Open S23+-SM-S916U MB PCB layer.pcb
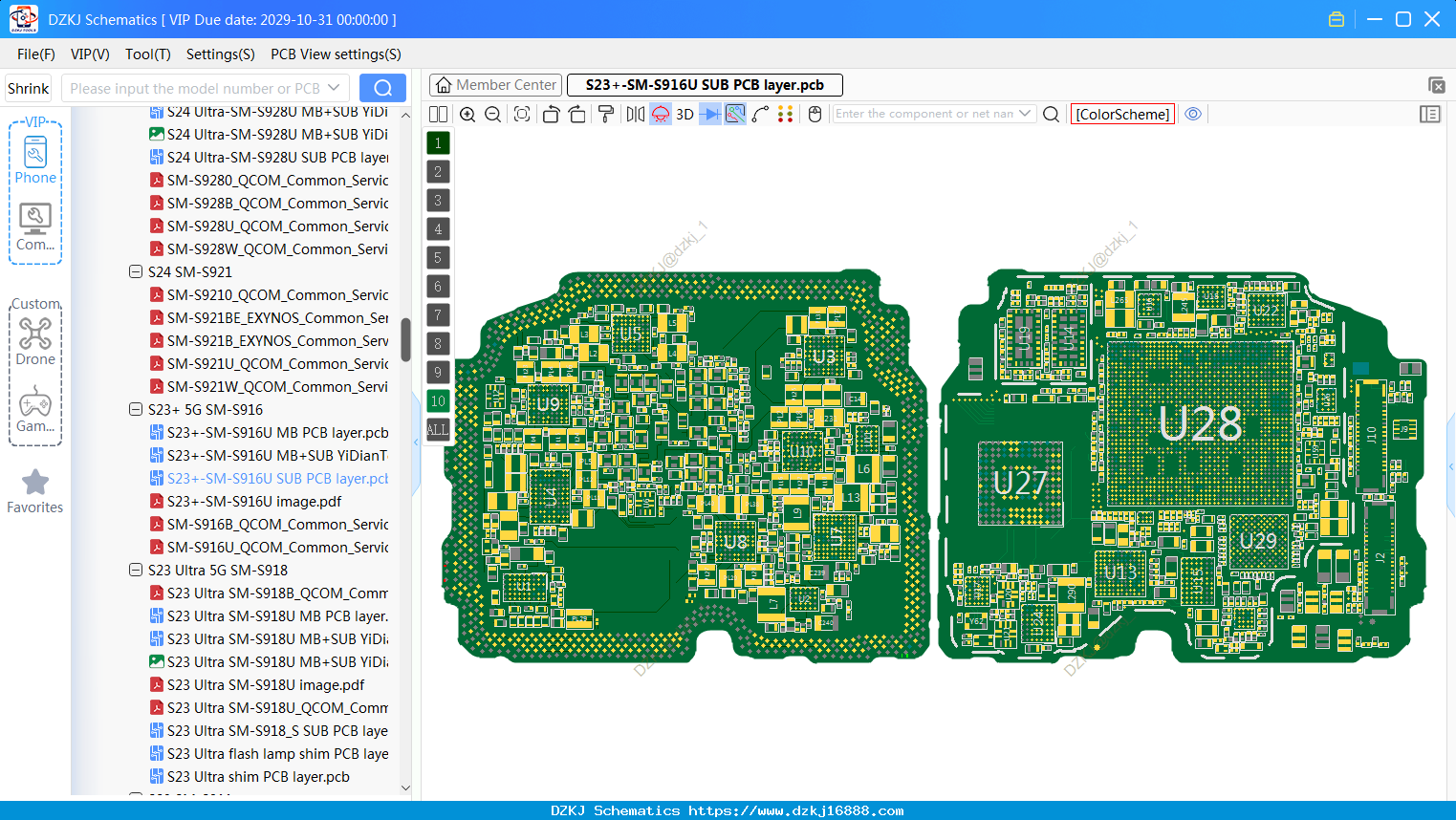This screenshot has height=820, width=1456. pyautogui.click(x=269, y=432)
